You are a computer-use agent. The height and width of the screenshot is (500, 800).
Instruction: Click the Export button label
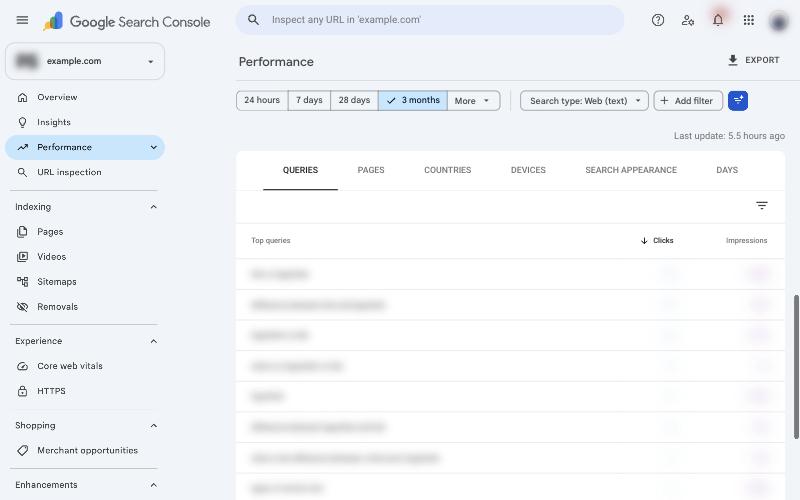point(762,60)
